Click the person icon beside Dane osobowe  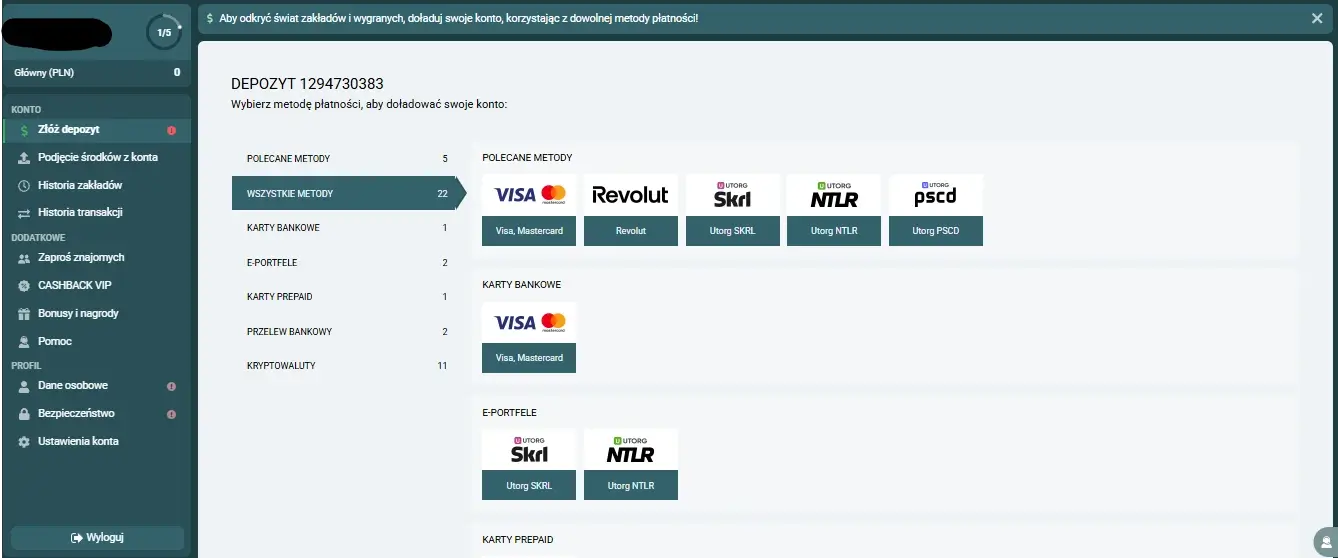[x=24, y=386]
